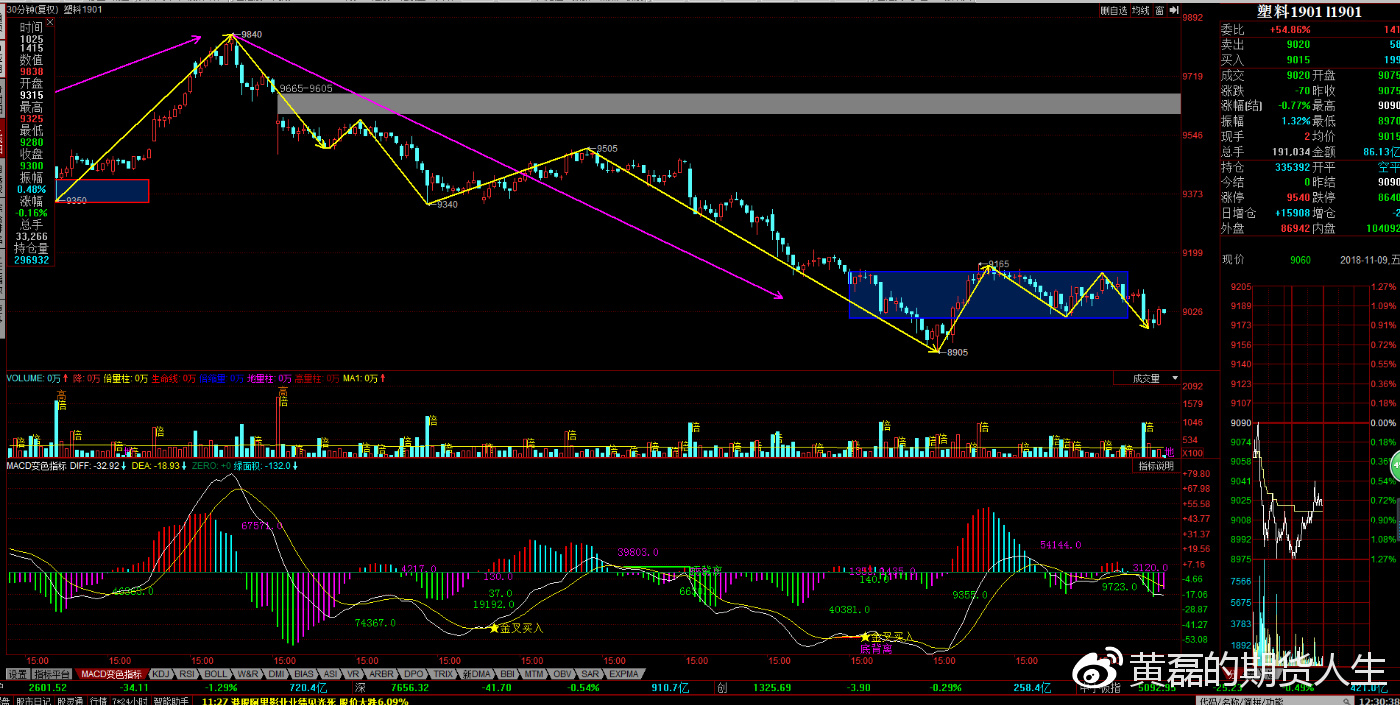
Task: Switch to the BBI indicator tab
Action: click(508, 674)
